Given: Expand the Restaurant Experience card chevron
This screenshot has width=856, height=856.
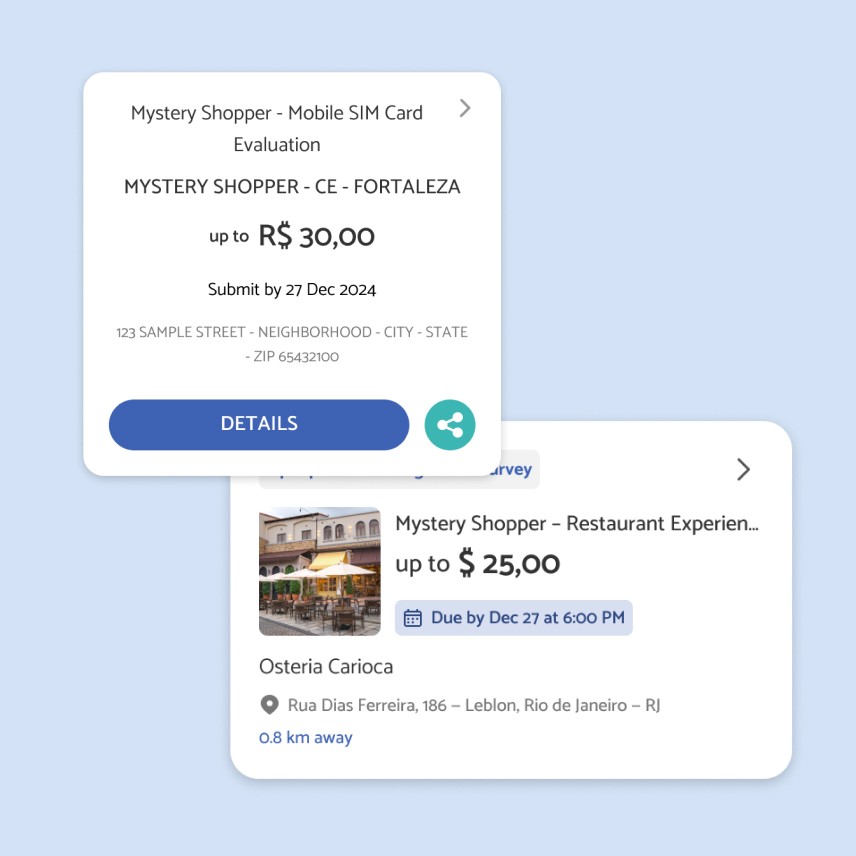Looking at the screenshot, I should click(743, 469).
